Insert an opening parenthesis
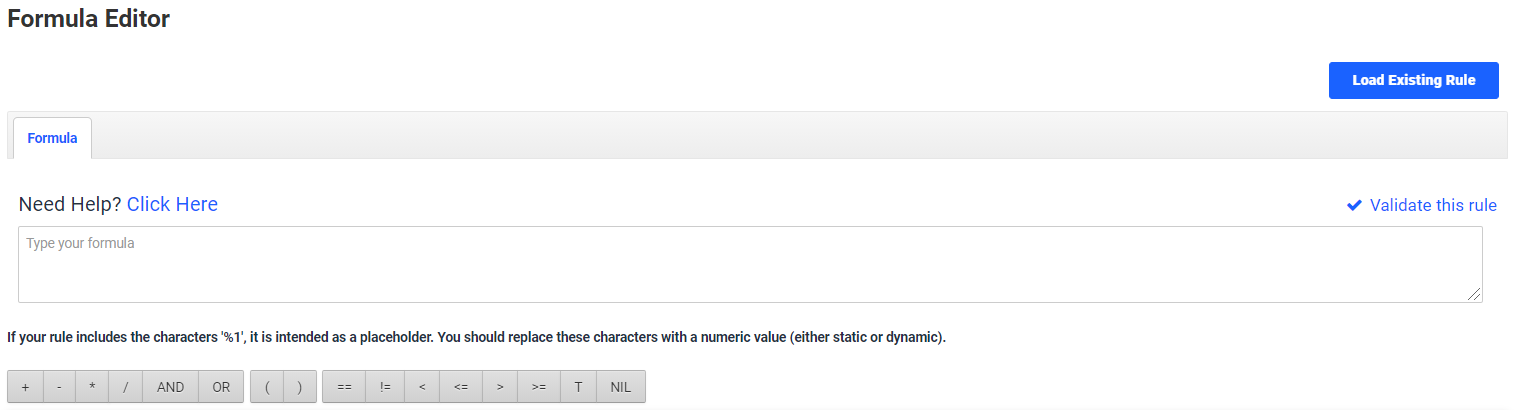Screen dimensions: 1520x410 tap(267, 387)
